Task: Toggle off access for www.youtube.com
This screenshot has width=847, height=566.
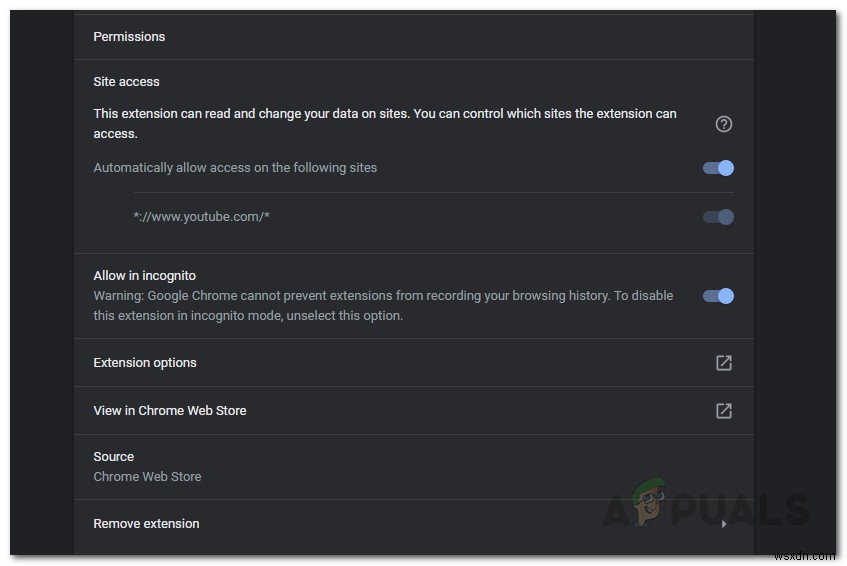Action: [719, 217]
